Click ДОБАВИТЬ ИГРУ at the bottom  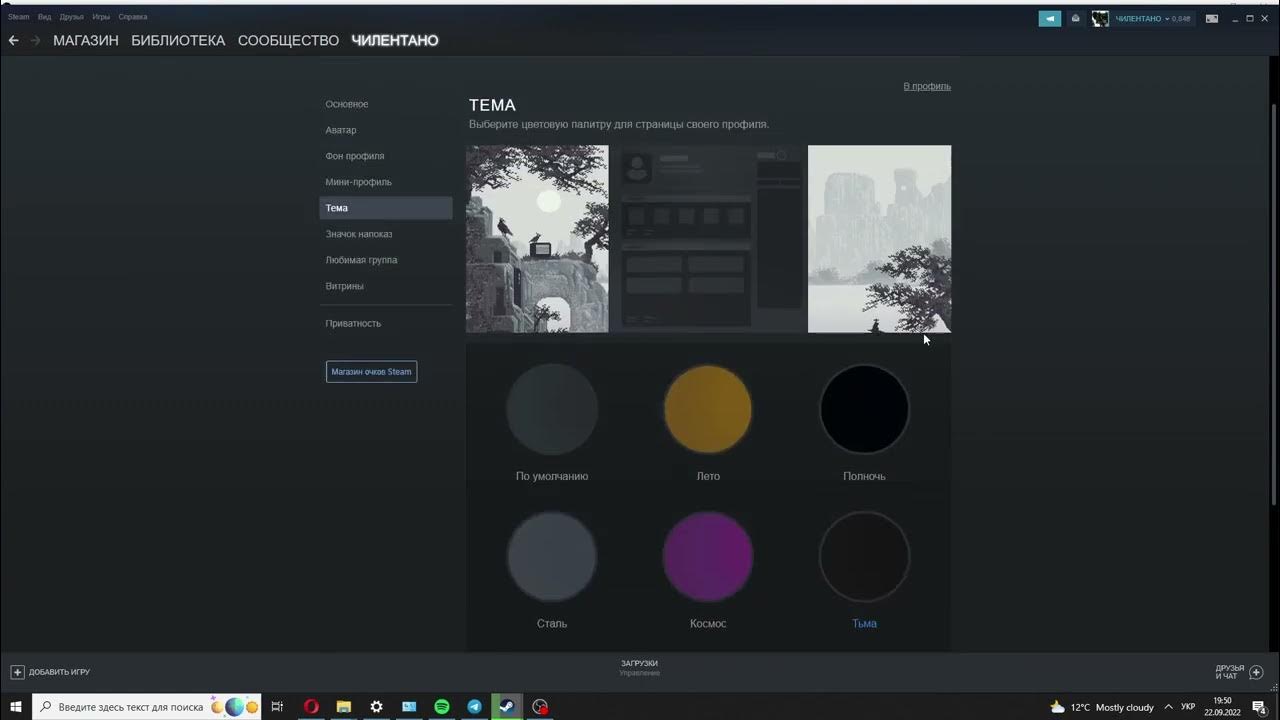tap(59, 672)
